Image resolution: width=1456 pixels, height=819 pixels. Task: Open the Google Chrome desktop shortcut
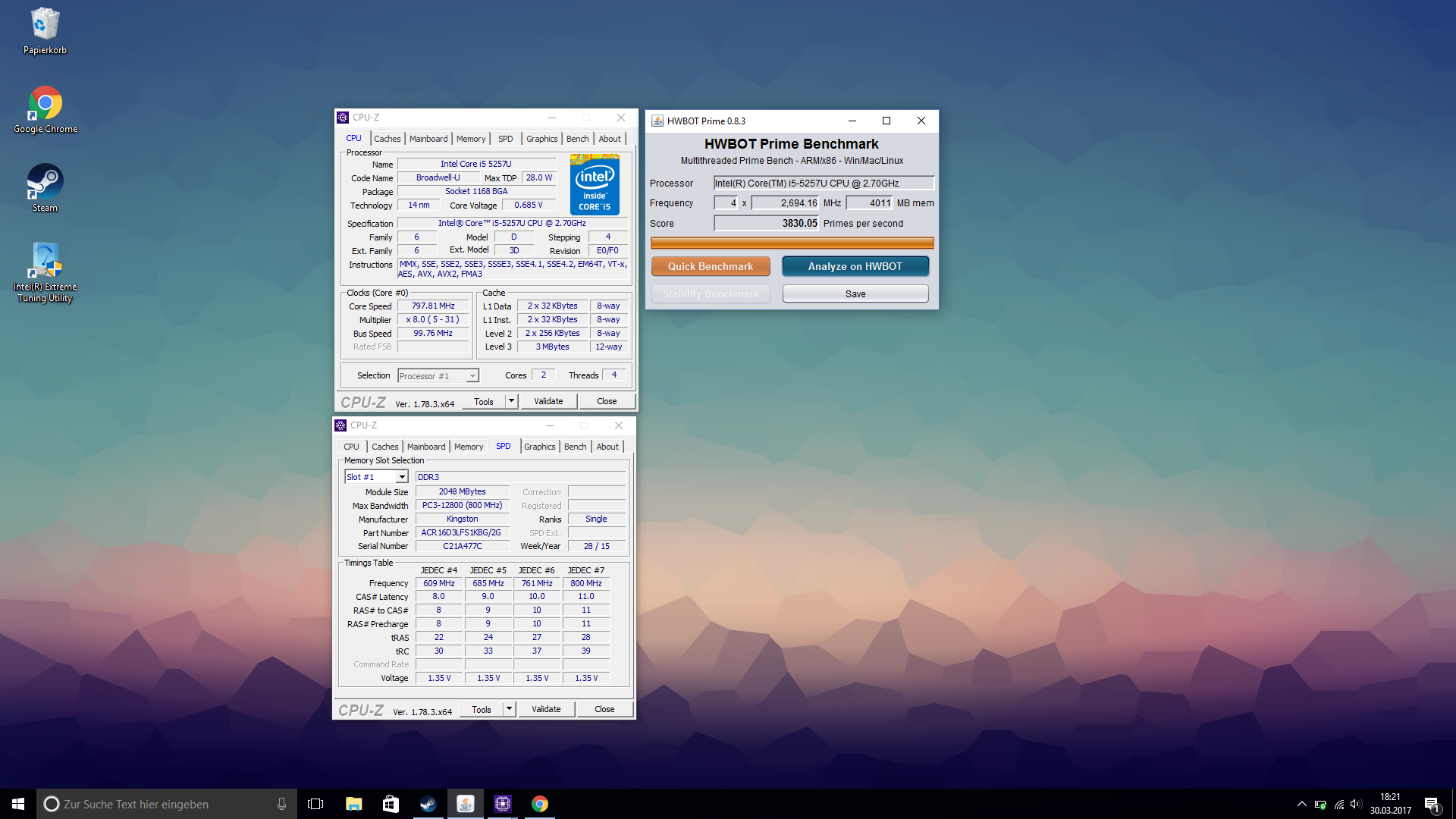pos(45,110)
